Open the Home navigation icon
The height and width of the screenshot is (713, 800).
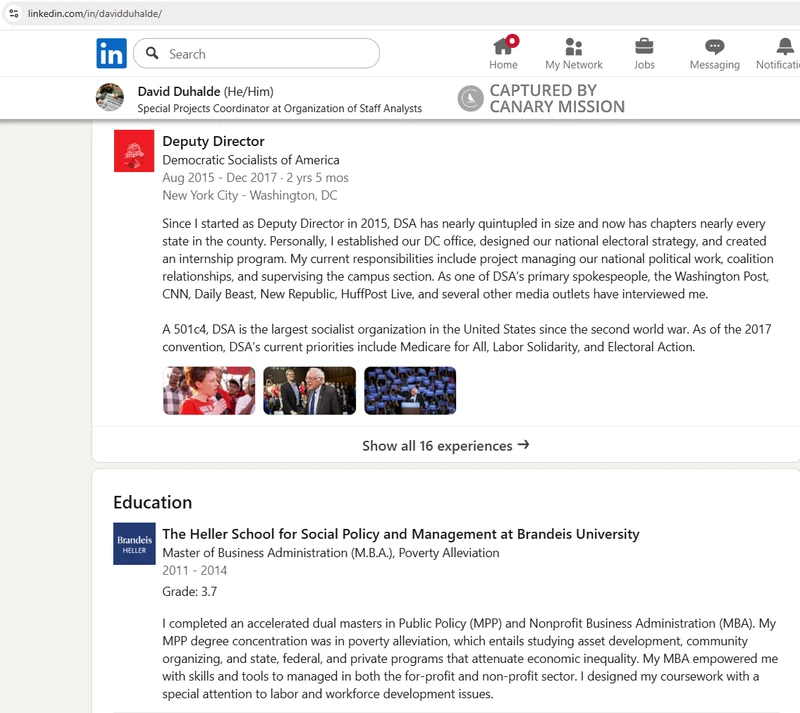pos(503,47)
